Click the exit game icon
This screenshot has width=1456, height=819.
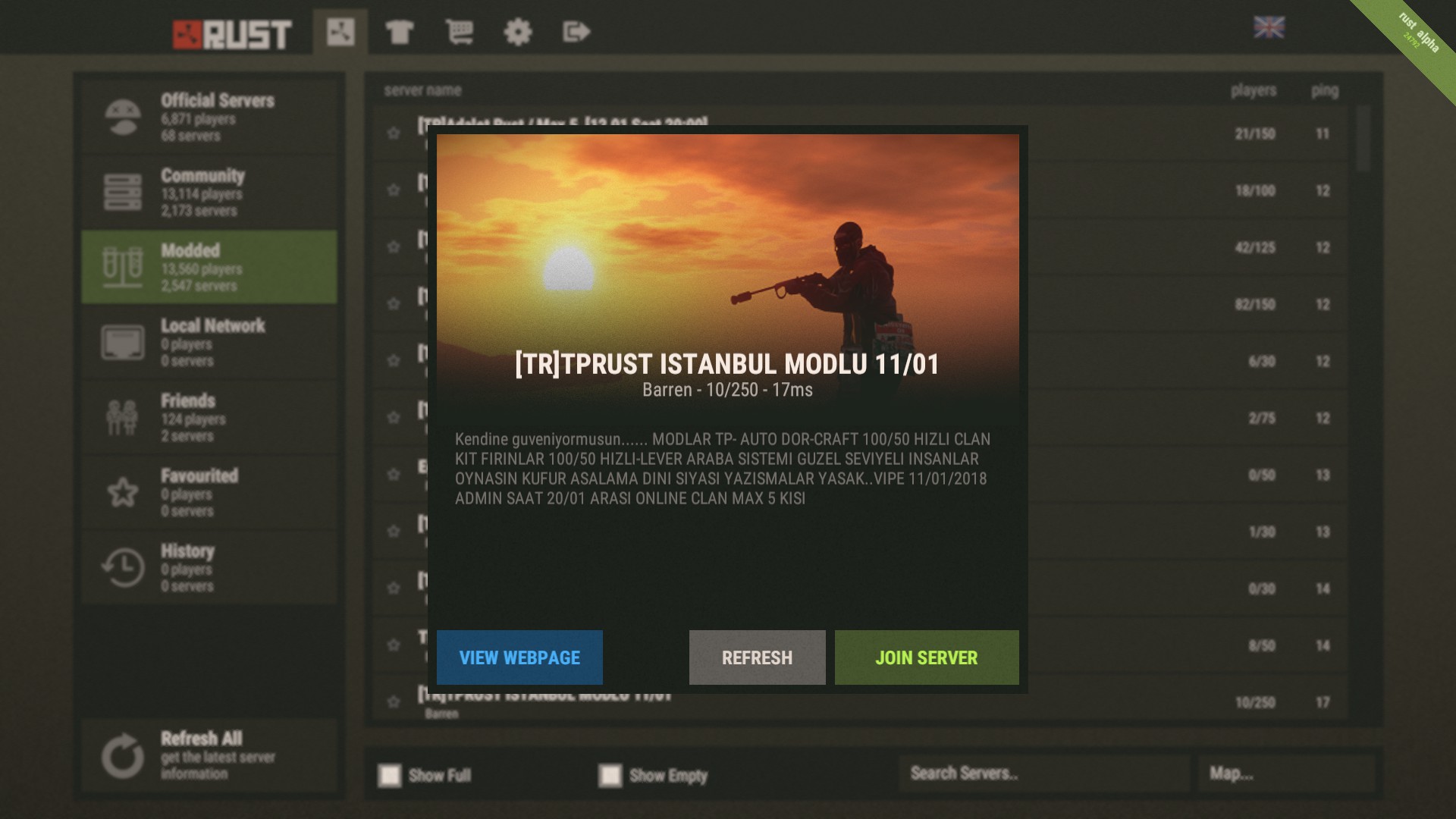(576, 32)
